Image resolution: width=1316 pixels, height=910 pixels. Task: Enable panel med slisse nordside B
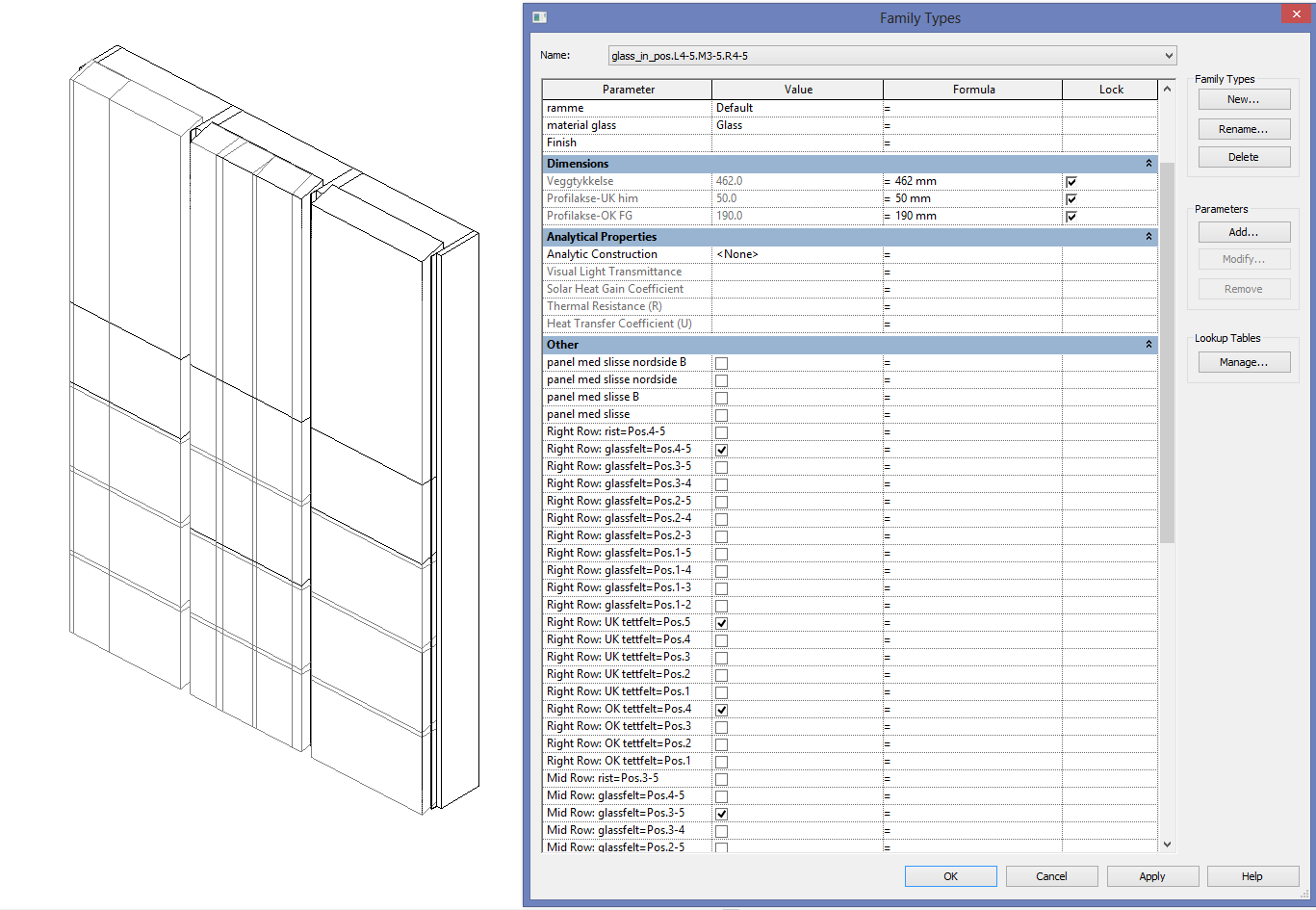721,363
